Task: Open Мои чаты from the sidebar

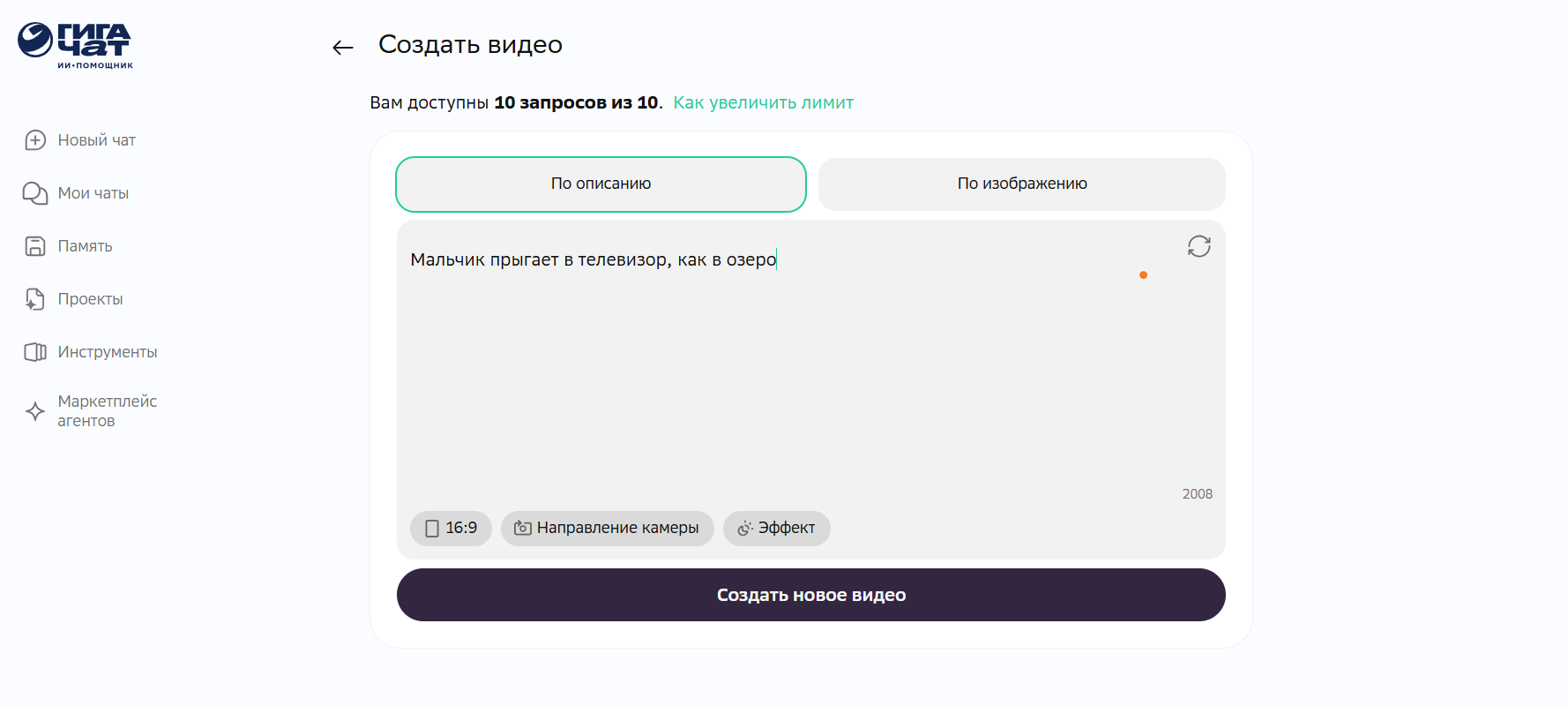Action: click(x=93, y=193)
